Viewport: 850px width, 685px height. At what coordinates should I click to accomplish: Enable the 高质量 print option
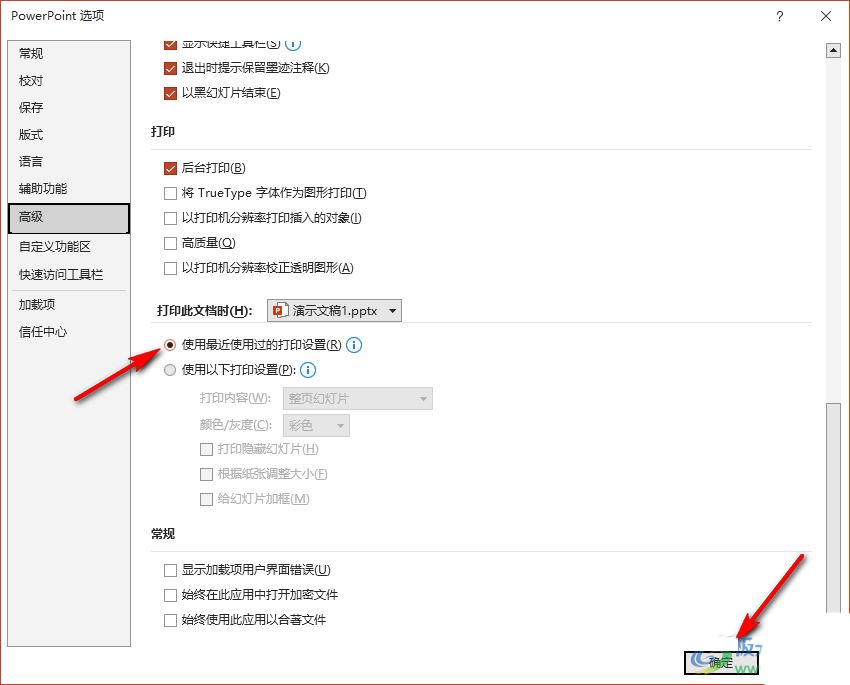(x=170, y=243)
